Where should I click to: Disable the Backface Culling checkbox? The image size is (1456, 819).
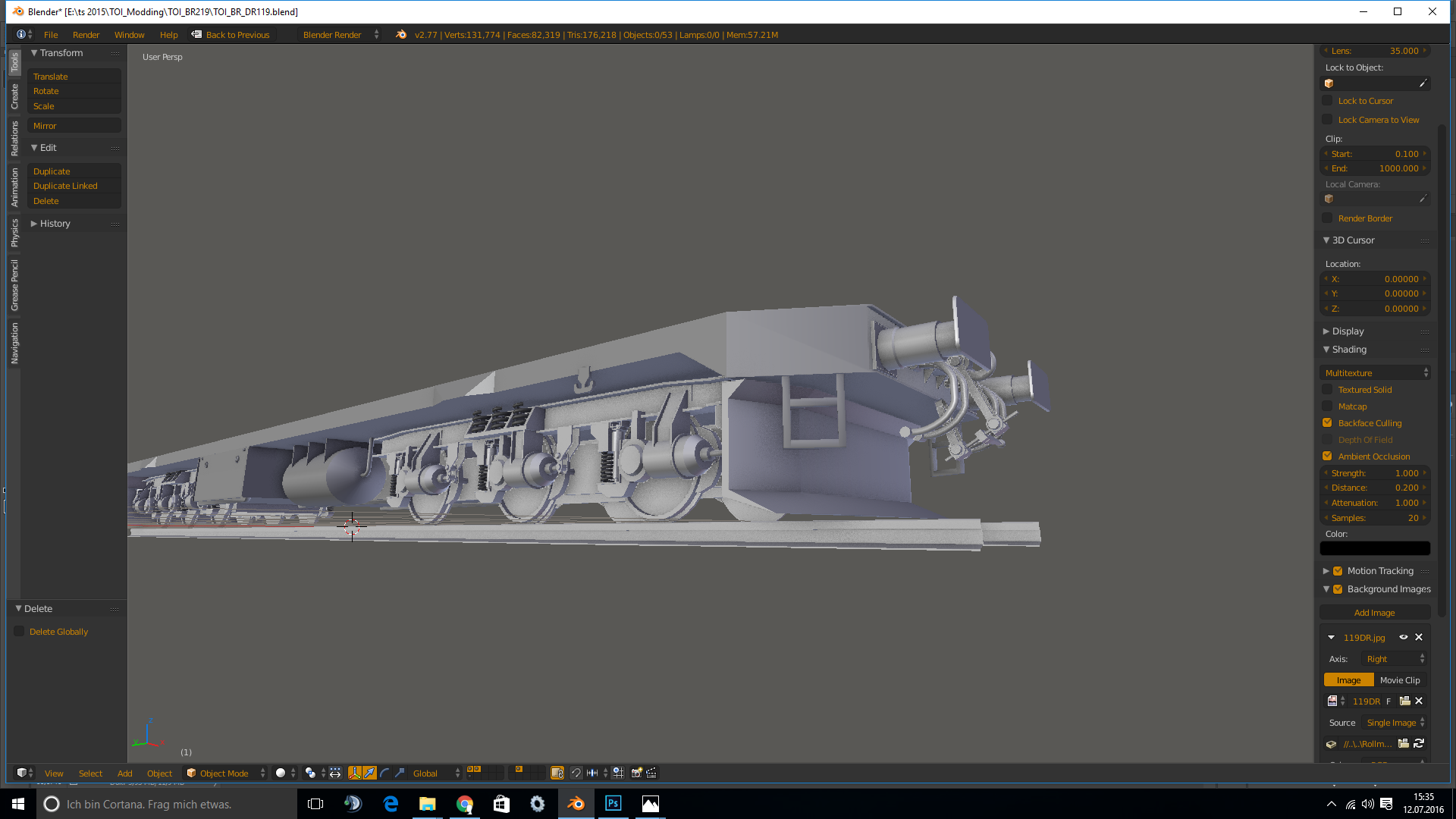click(1327, 423)
